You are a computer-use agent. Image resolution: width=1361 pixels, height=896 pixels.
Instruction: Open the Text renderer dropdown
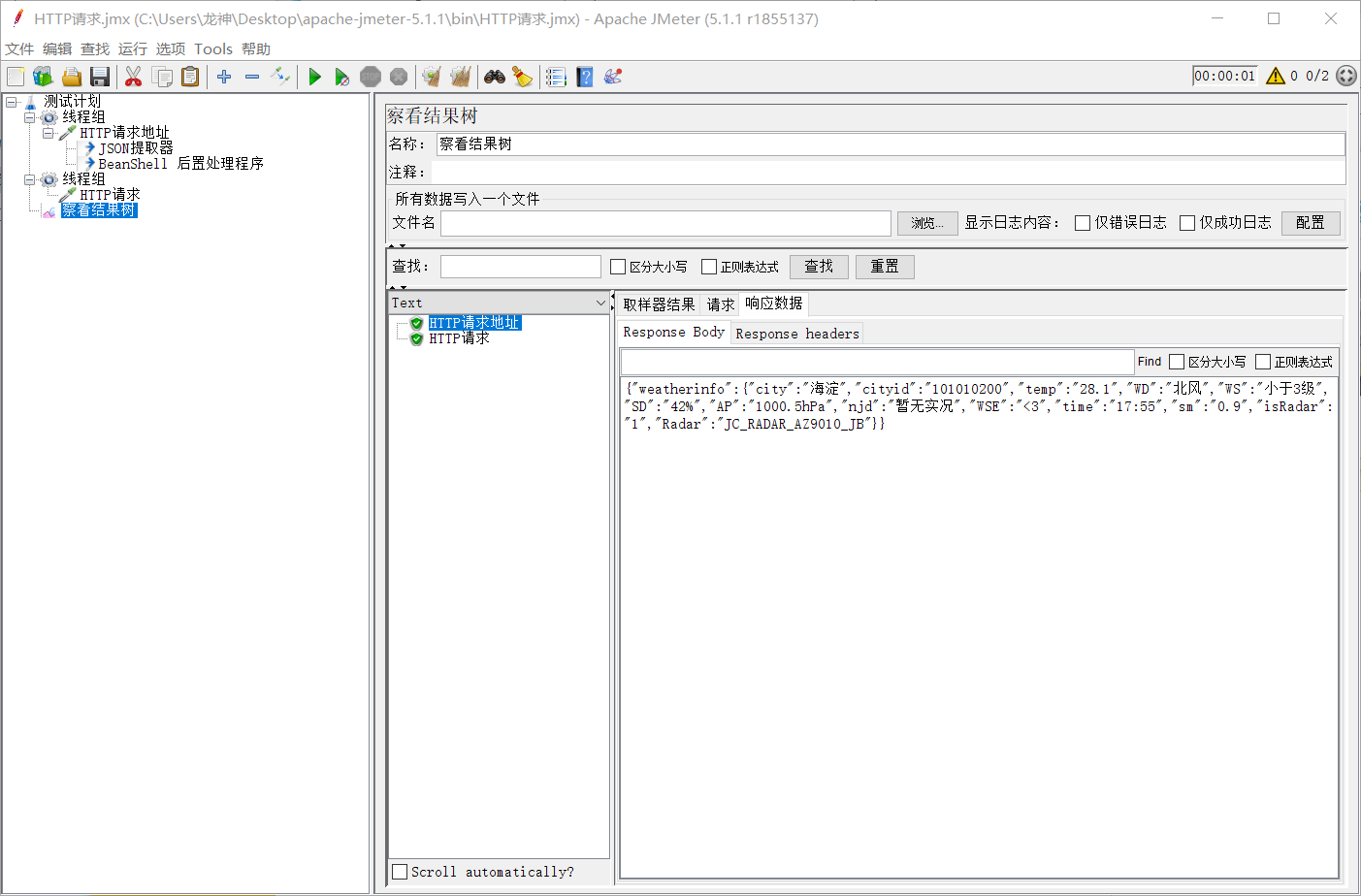pos(499,303)
